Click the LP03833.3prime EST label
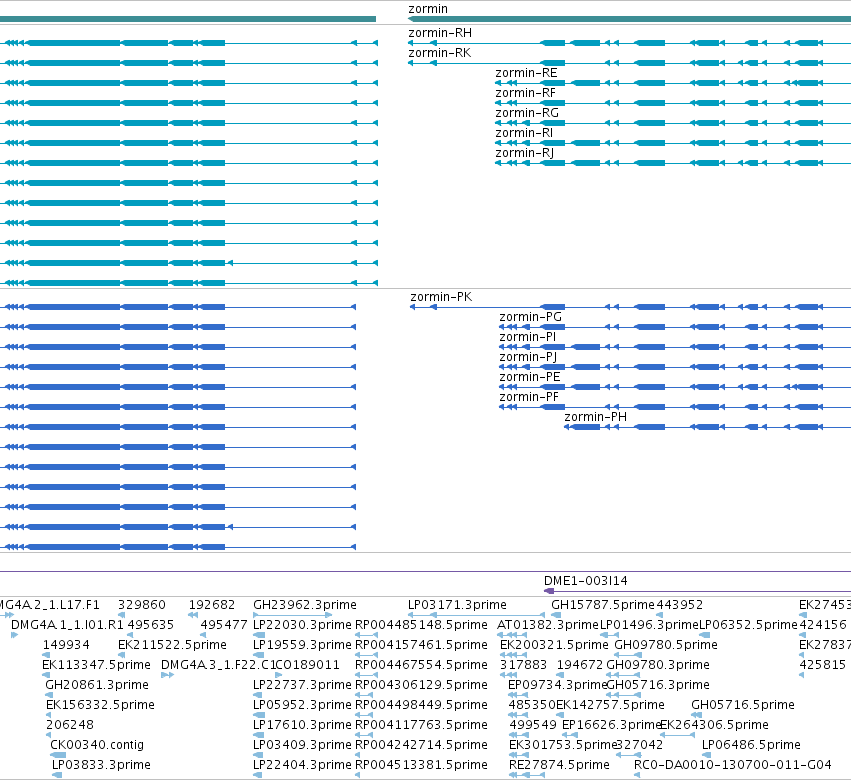The height and width of the screenshot is (780, 851). 101,765
